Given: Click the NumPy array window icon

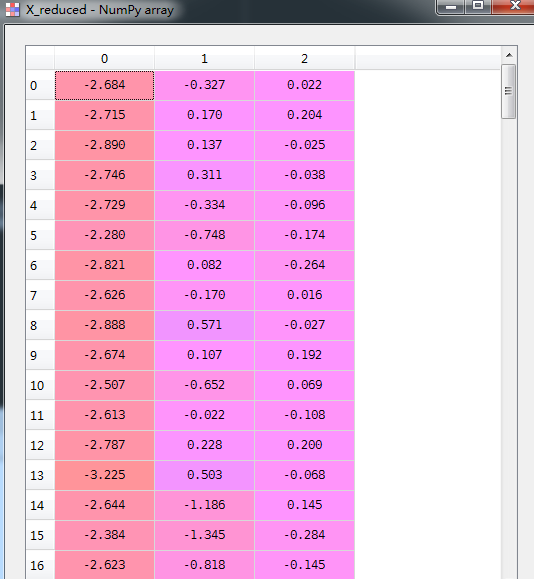Looking at the screenshot, I should pos(13,10).
